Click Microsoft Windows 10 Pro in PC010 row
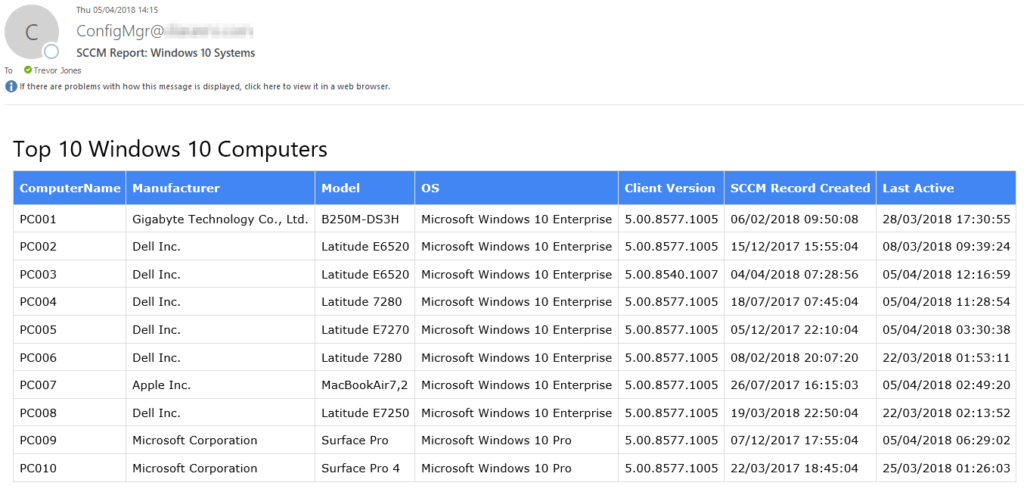This screenshot has height=492, width=1024. click(517, 468)
